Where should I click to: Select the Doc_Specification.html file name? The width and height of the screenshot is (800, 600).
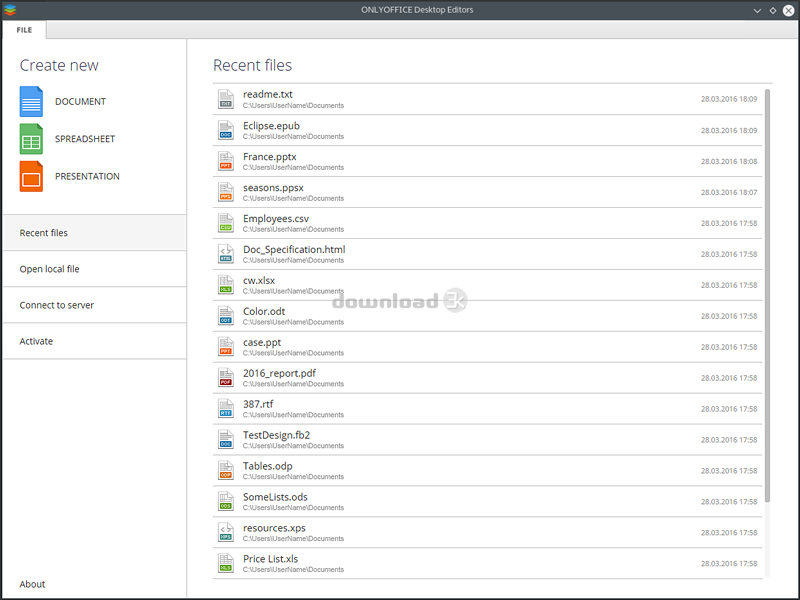pyautogui.click(x=294, y=249)
